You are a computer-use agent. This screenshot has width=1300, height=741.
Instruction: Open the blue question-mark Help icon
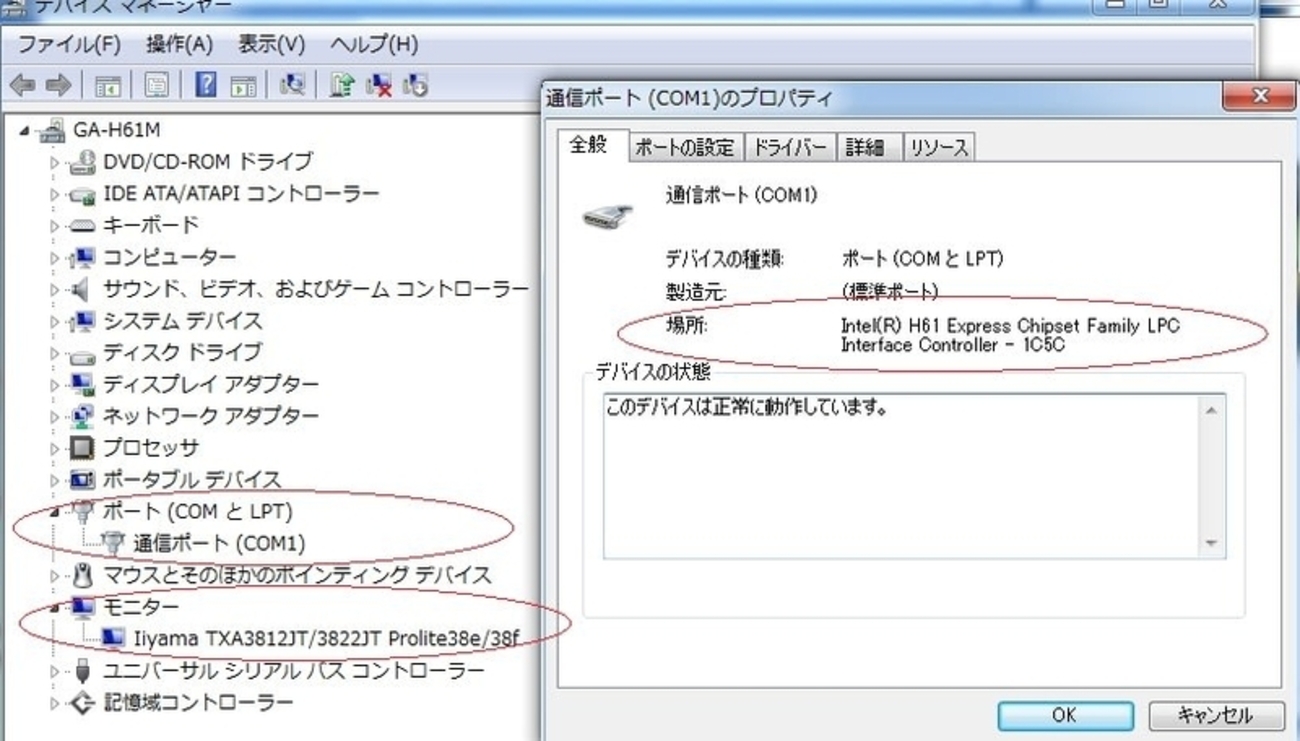pyautogui.click(x=206, y=87)
